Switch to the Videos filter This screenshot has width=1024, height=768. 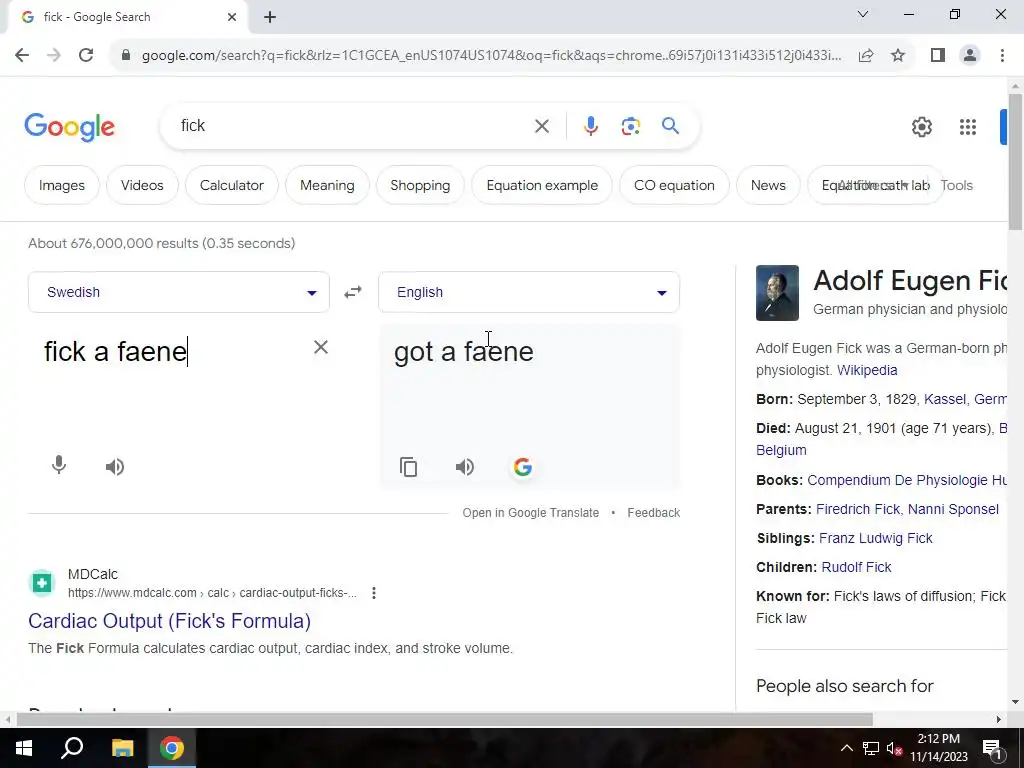click(142, 185)
